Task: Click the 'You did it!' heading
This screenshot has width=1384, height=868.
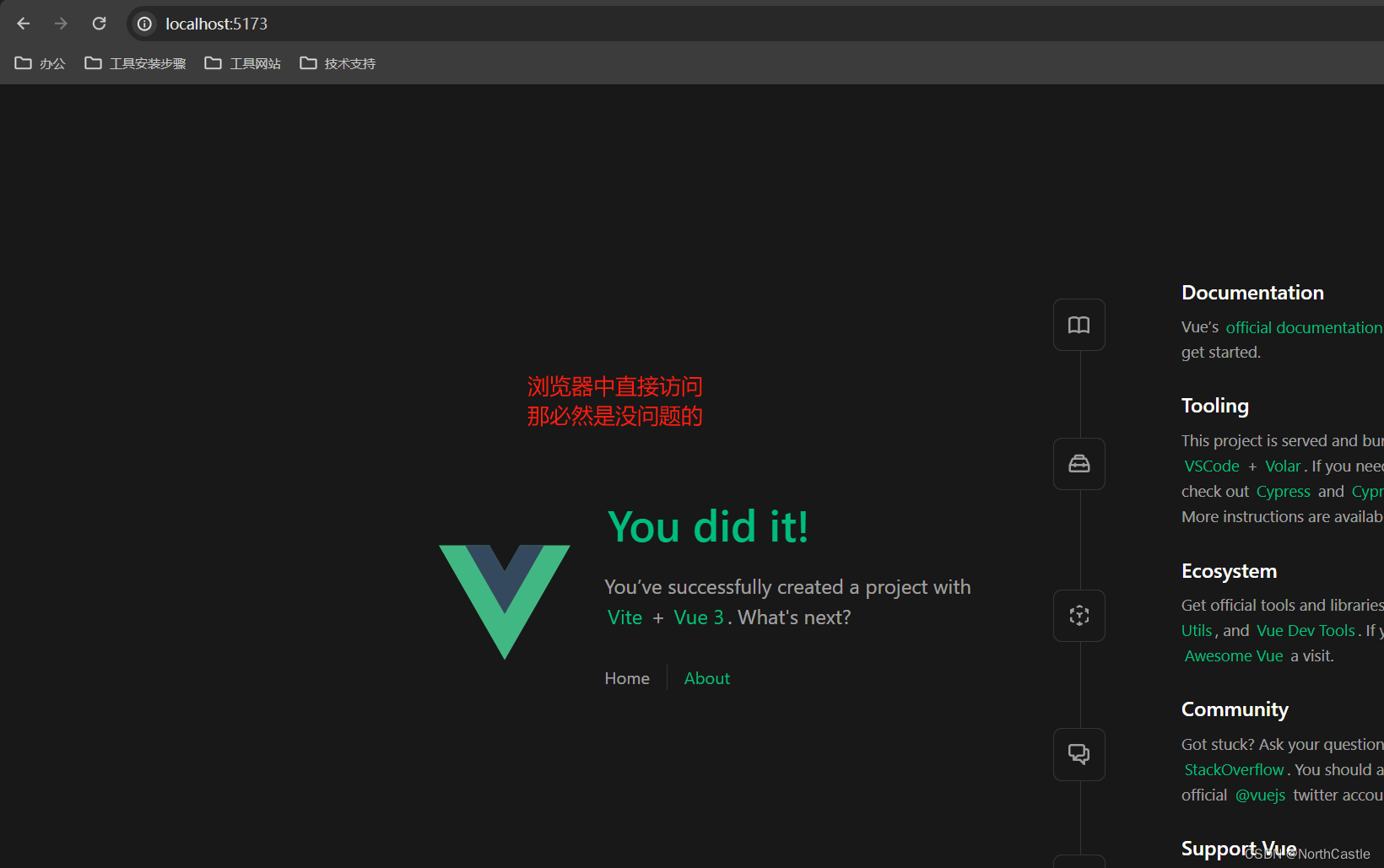Action: [708, 526]
